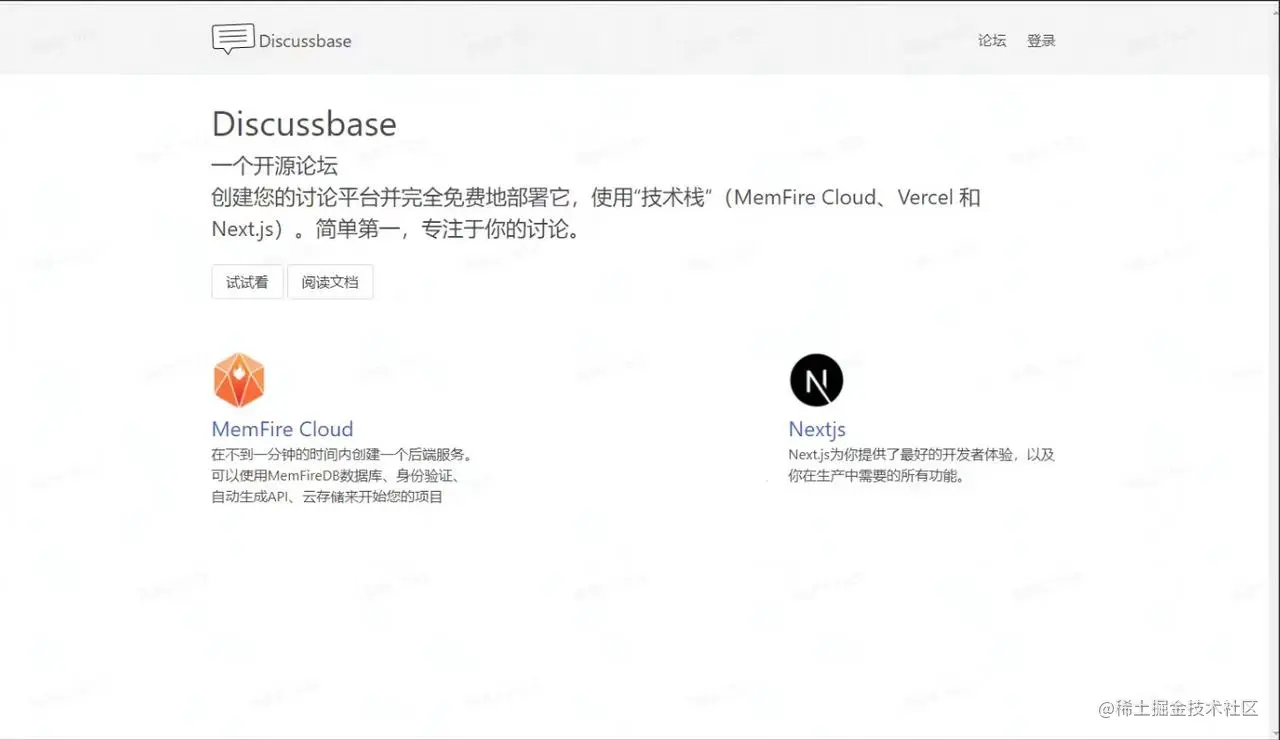Click the 阅读文档 button
The width and height of the screenshot is (1280, 740).
pyautogui.click(x=330, y=282)
